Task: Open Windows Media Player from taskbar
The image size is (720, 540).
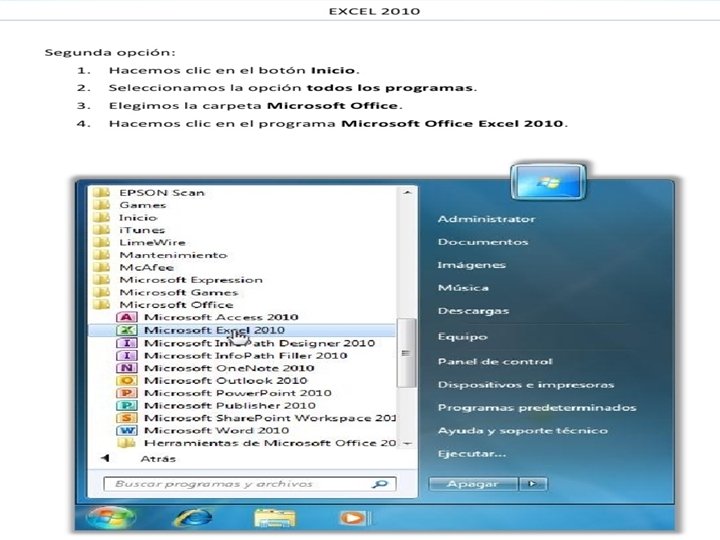Action: 353,518
